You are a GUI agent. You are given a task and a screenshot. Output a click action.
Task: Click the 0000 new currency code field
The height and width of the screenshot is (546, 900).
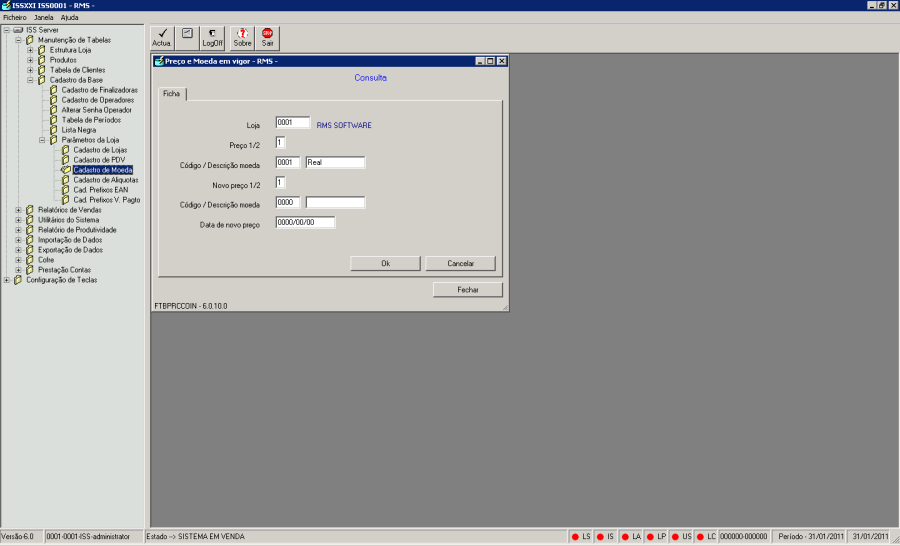[x=288, y=202]
